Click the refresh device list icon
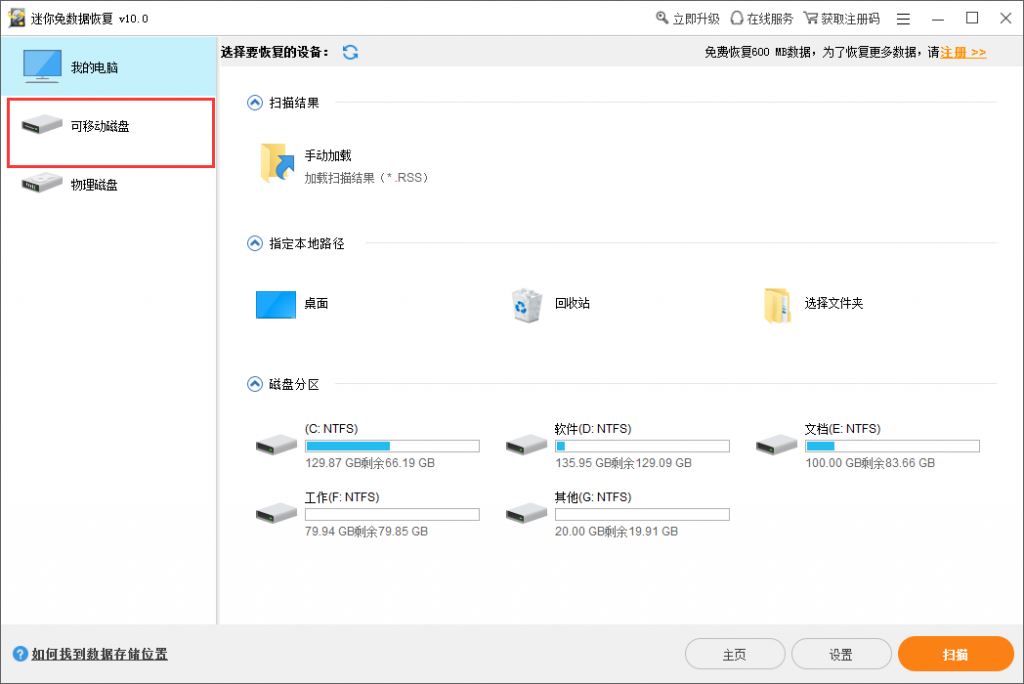The image size is (1024, 684). (x=351, y=52)
